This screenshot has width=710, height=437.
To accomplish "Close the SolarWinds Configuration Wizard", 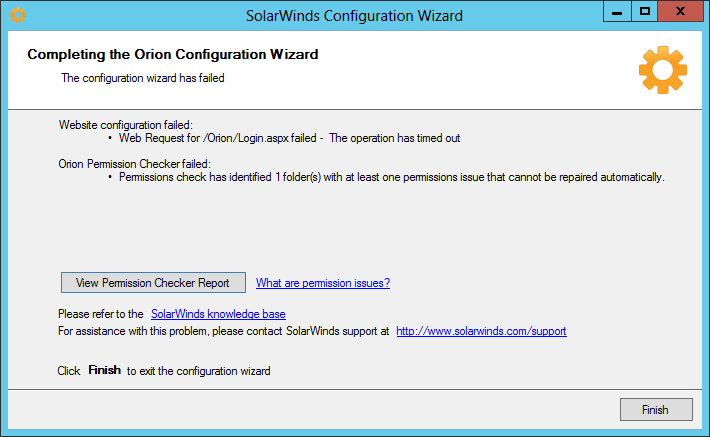I will (680, 12).
